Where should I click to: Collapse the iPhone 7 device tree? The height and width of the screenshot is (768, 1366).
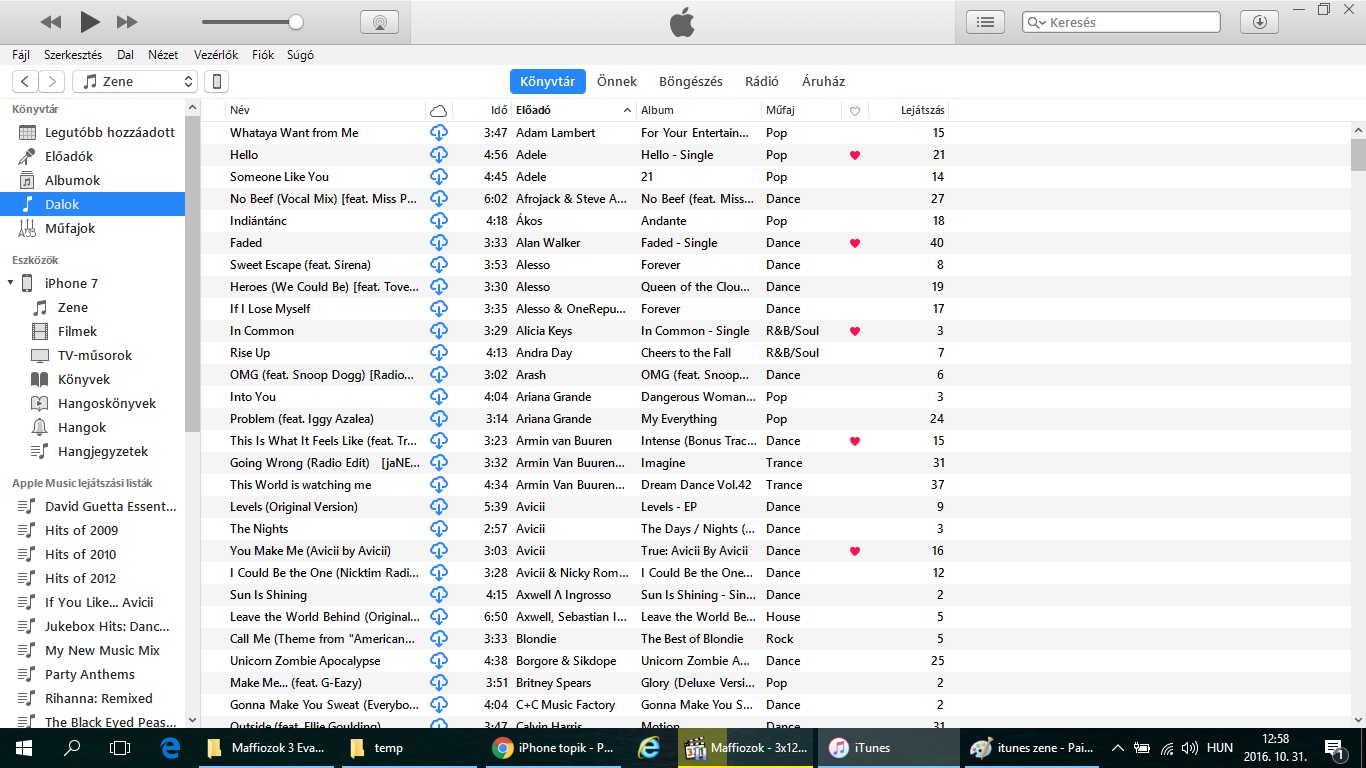(10, 283)
